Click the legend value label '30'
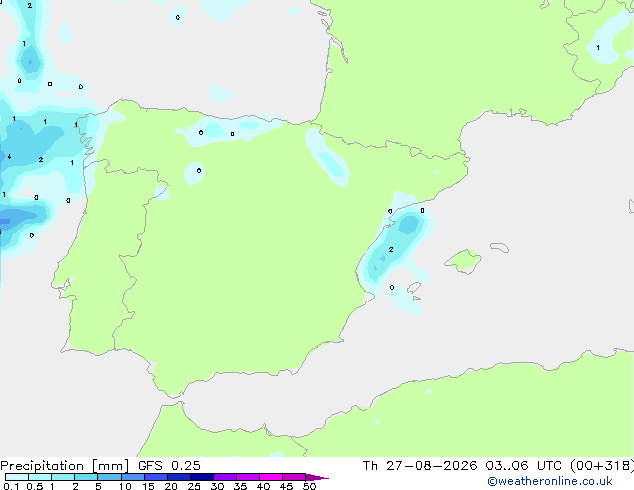 [x=217, y=486]
